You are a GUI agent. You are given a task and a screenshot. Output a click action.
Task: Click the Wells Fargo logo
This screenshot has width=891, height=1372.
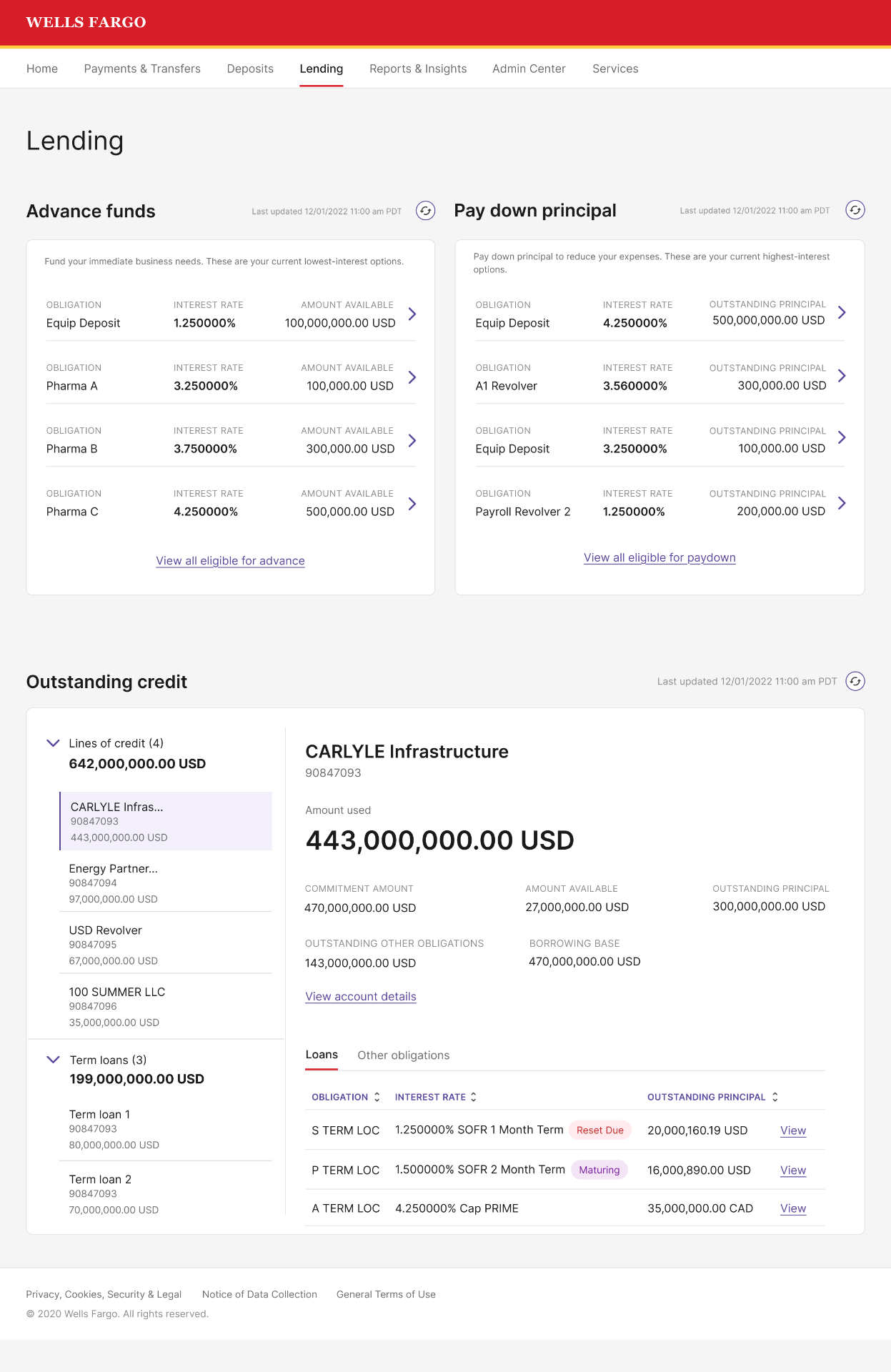point(86,22)
